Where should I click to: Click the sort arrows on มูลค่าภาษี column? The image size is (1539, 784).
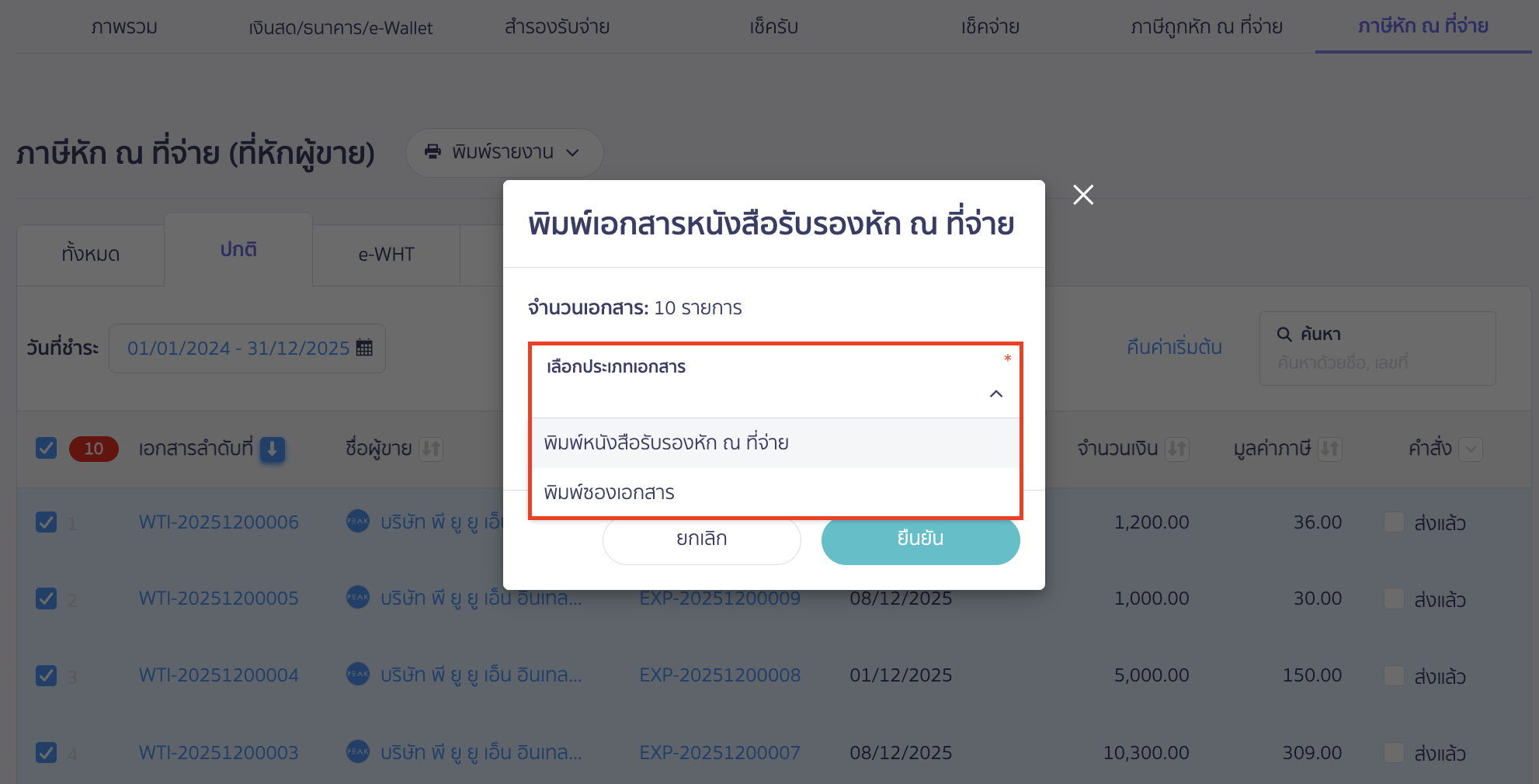(1330, 449)
